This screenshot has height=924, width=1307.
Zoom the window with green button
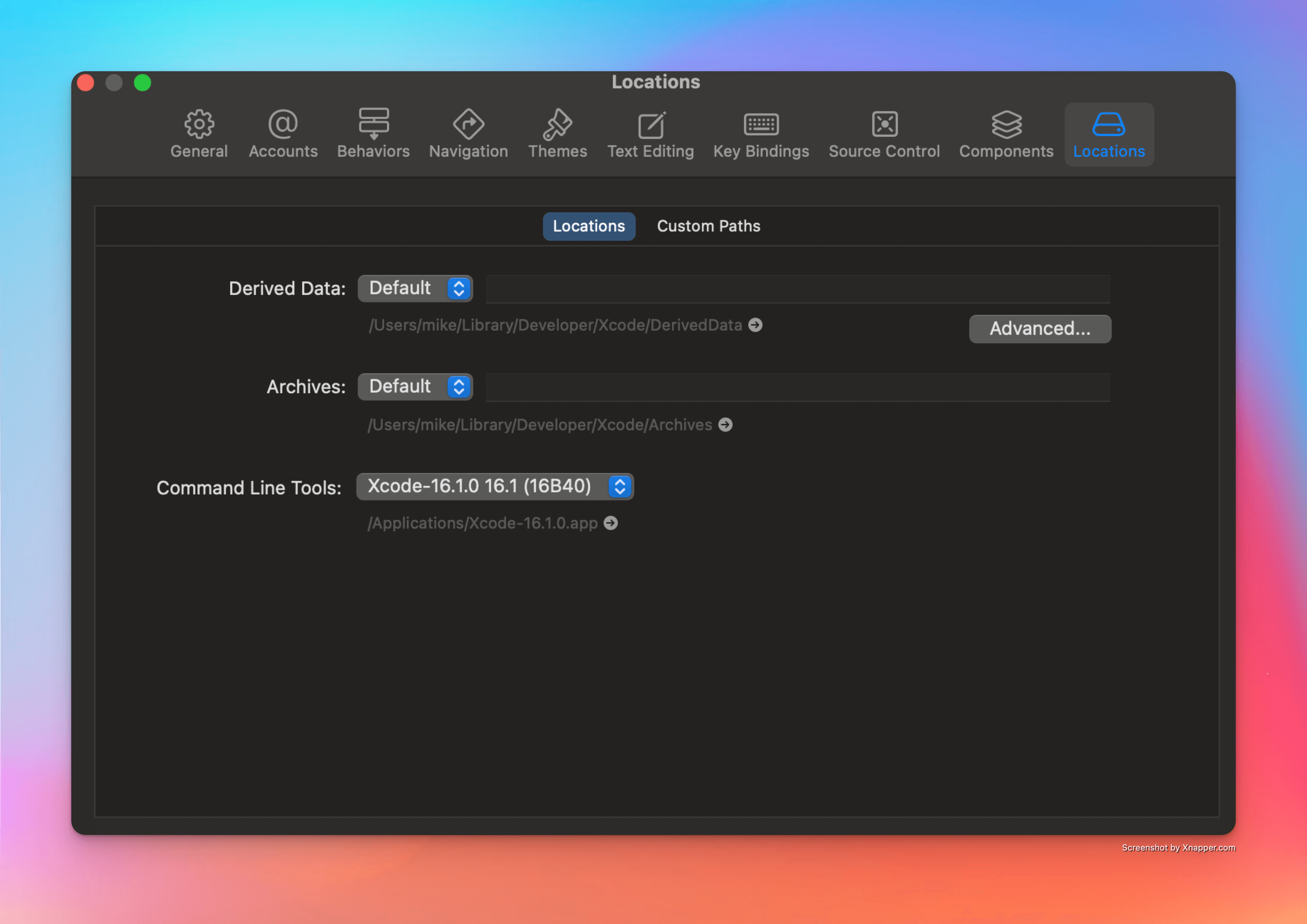(142, 83)
